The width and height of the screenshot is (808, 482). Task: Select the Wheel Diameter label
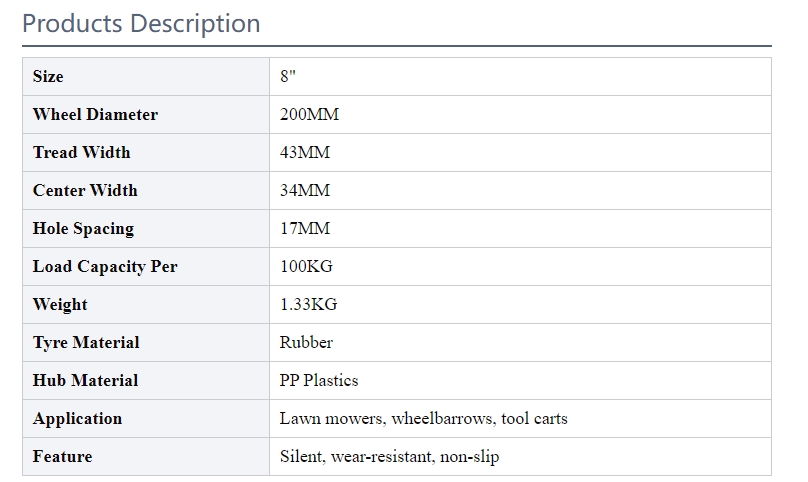(95, 114)
